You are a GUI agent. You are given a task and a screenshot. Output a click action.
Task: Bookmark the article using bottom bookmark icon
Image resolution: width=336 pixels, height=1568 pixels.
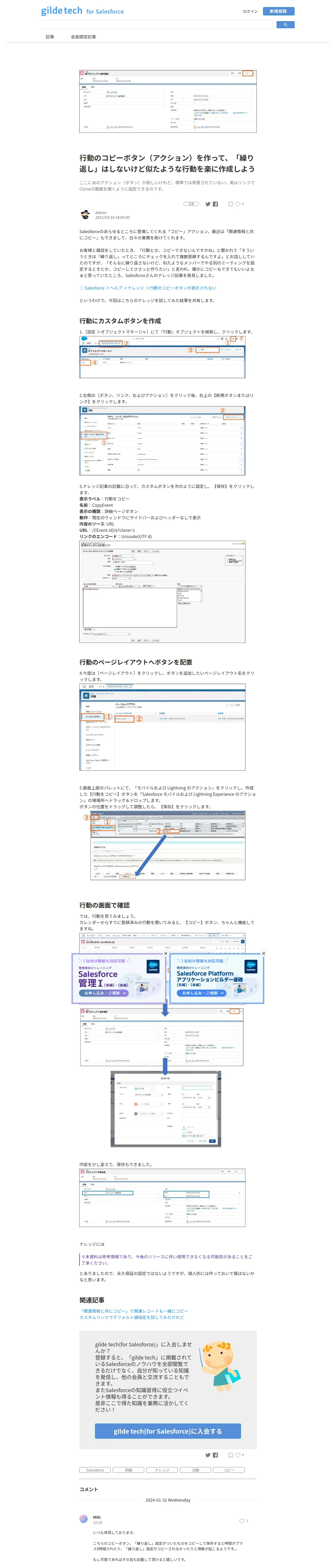[230, 1455]
